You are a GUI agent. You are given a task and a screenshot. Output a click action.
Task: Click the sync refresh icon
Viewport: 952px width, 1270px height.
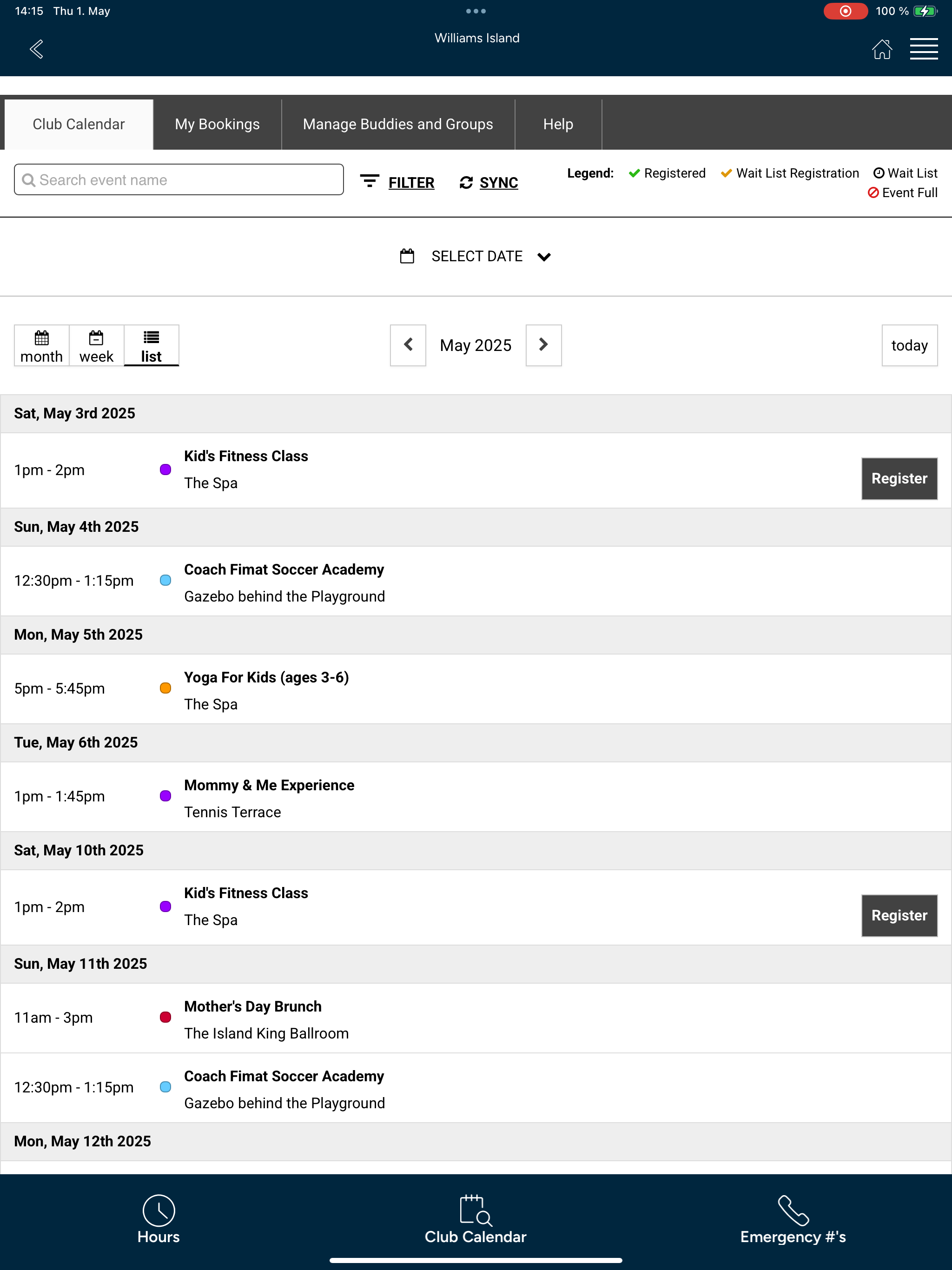466,183
